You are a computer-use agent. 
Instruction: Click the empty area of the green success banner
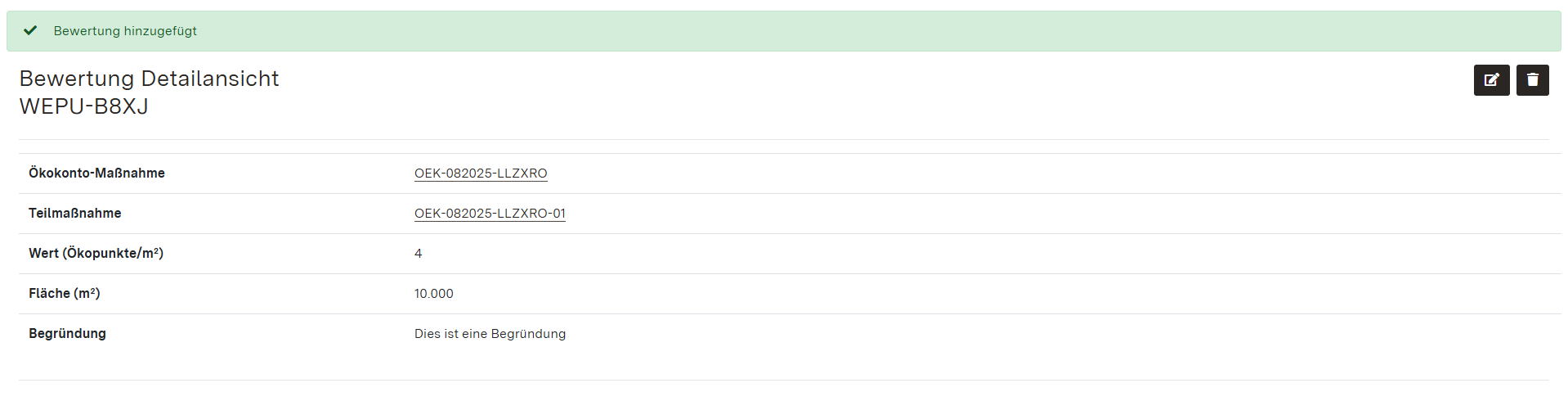818,31
